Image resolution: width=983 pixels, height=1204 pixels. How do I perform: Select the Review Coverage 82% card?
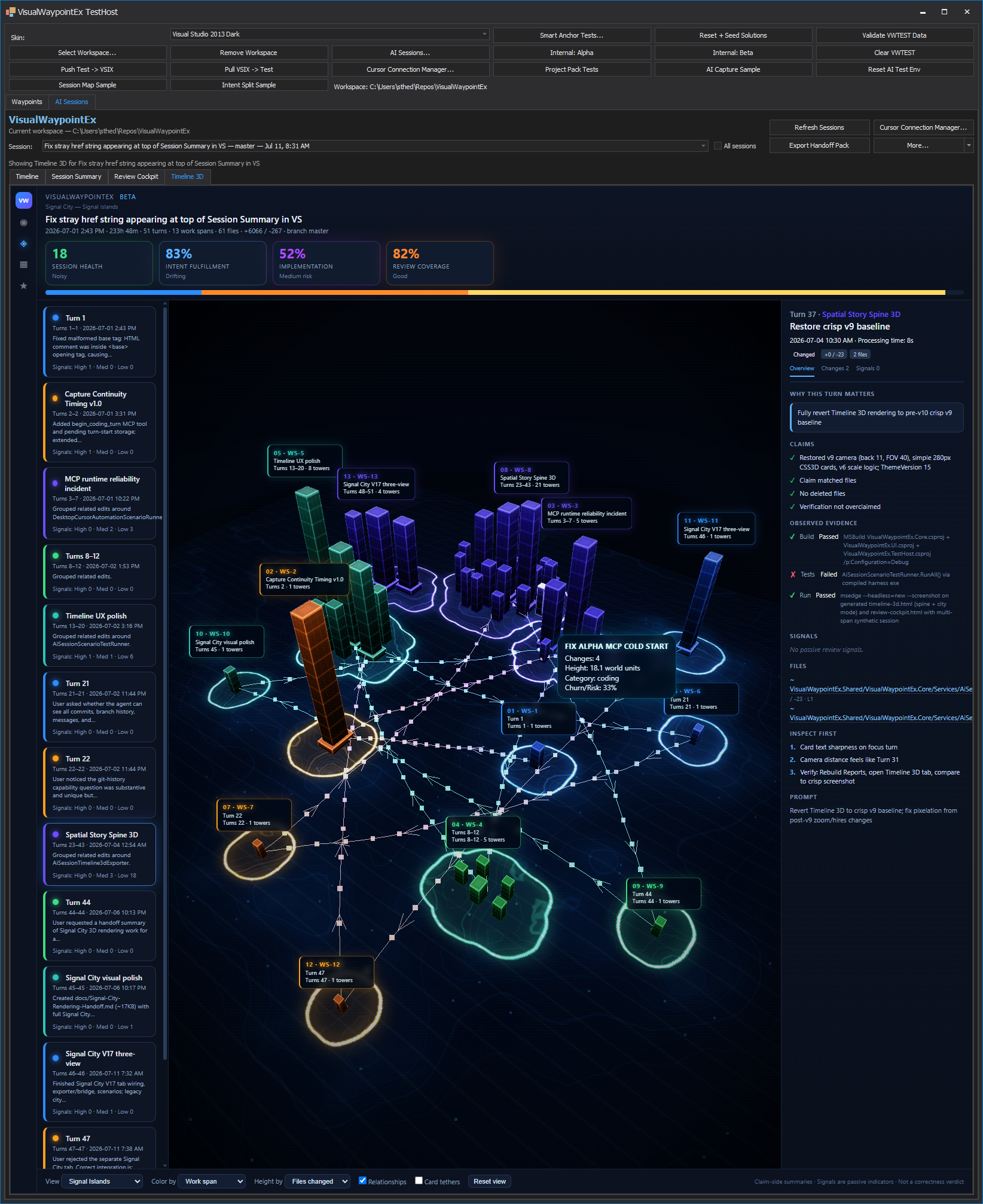coord(439,263)
